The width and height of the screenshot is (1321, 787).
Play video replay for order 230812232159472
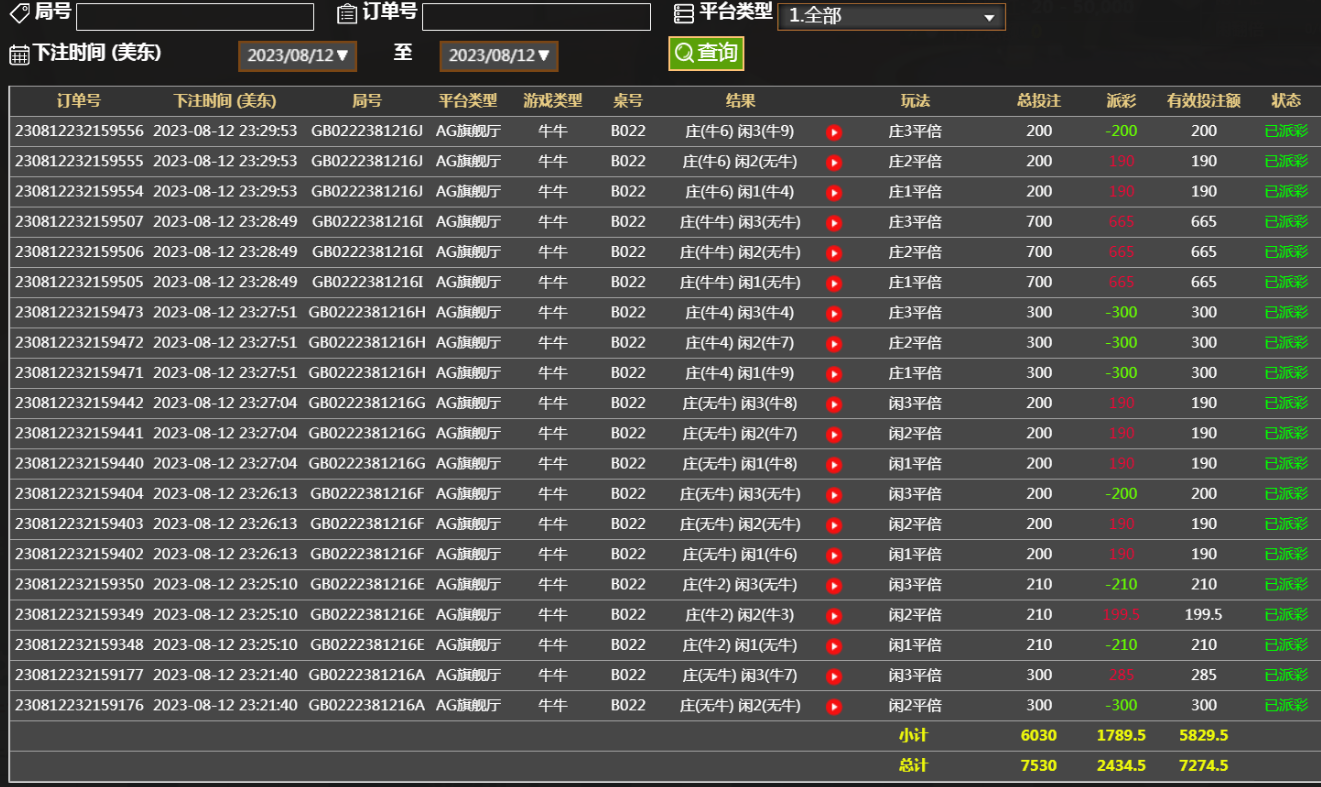[834, 344]
